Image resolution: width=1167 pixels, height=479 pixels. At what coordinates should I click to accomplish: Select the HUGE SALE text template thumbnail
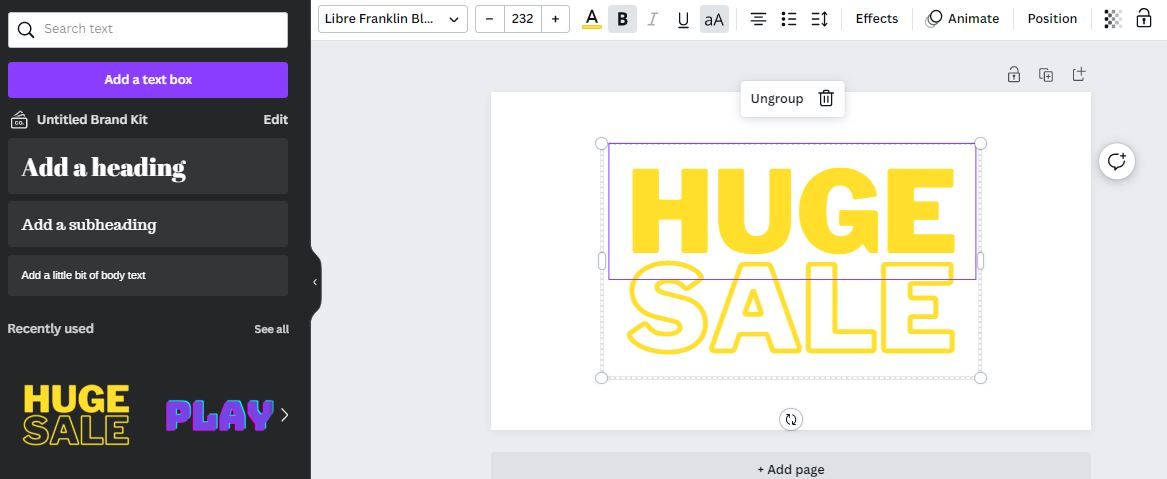tap(76, 414)
